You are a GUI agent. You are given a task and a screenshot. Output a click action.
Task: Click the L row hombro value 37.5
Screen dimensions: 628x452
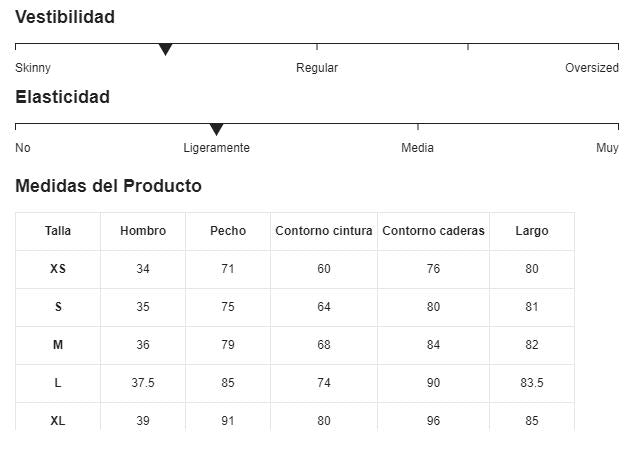point(143,383)
